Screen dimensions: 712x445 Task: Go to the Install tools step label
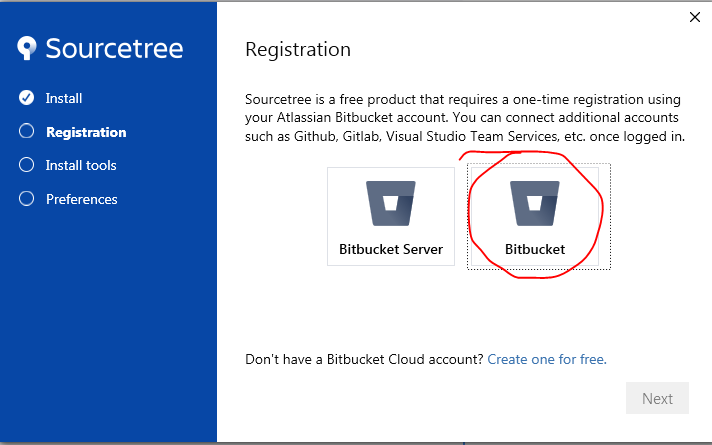pos(81,165)
